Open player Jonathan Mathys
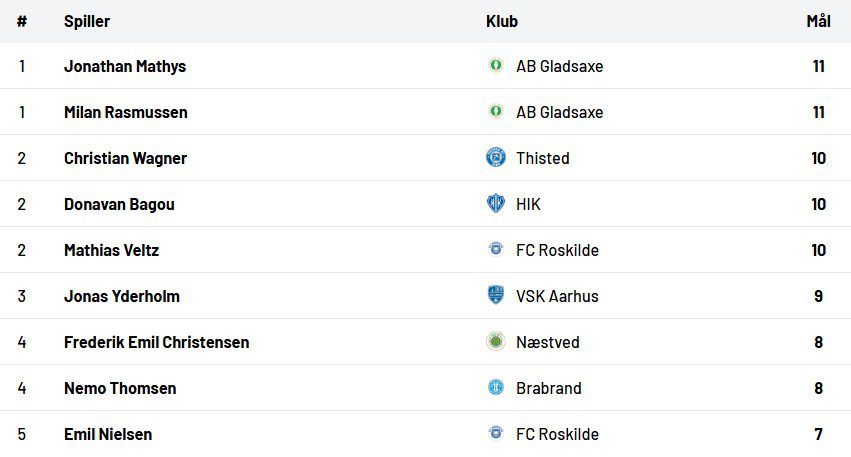The image size is (851, 457). click(x=125, y=66)
